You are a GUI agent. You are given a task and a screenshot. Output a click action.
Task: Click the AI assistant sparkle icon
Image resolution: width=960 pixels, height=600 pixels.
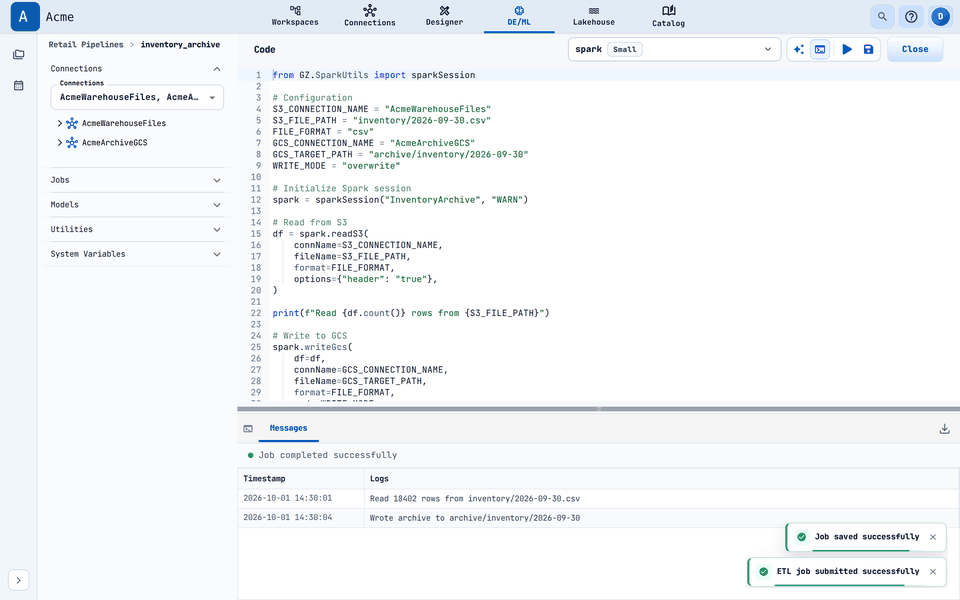coord(799,49)
